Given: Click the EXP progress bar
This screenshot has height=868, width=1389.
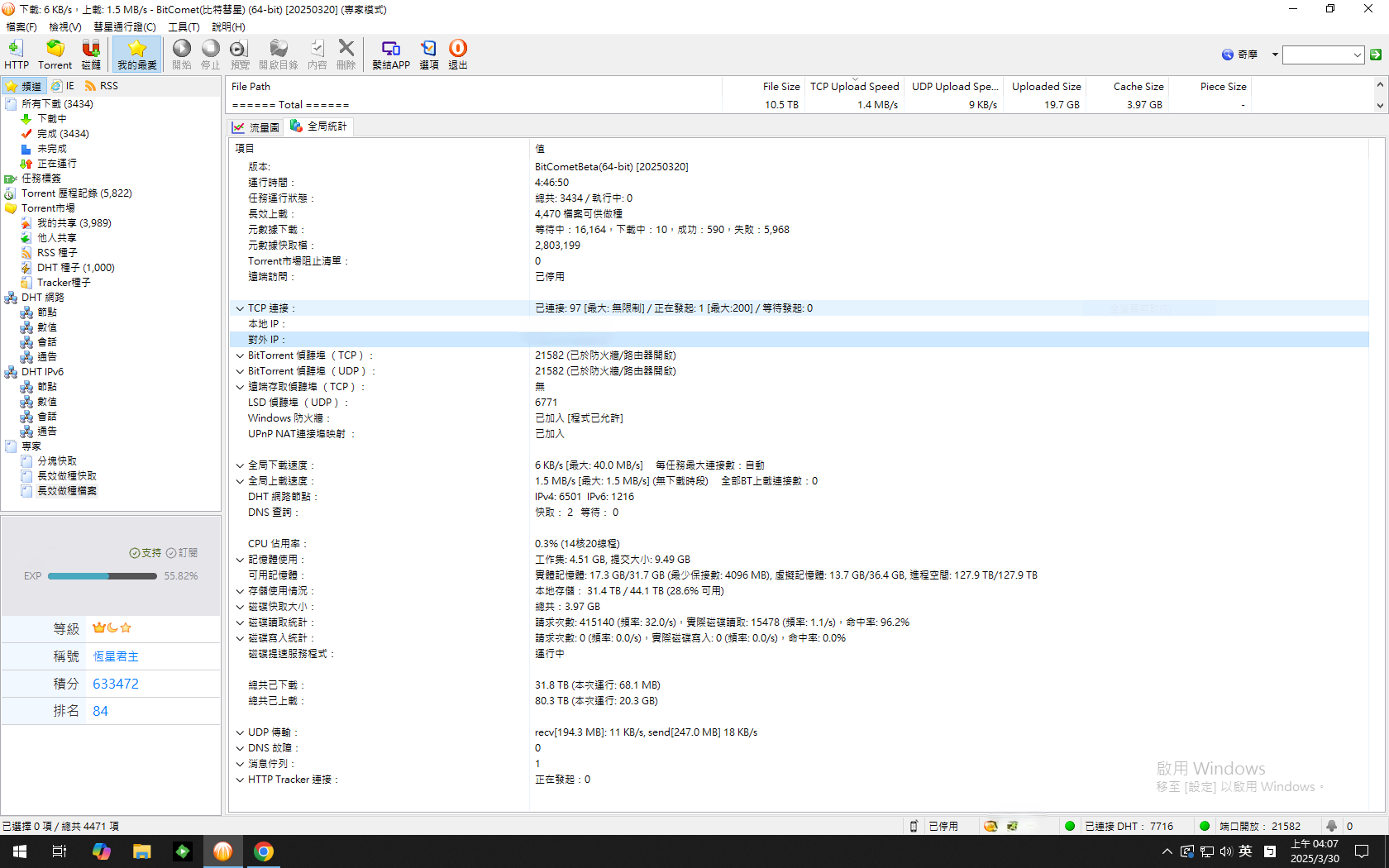Looking at the screenshot, I should pos(103,576).
